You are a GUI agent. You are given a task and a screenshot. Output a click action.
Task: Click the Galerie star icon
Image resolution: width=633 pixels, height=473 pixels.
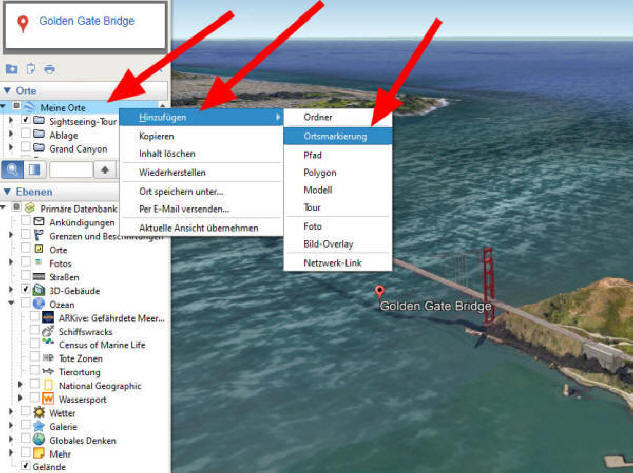click(39, 426)
